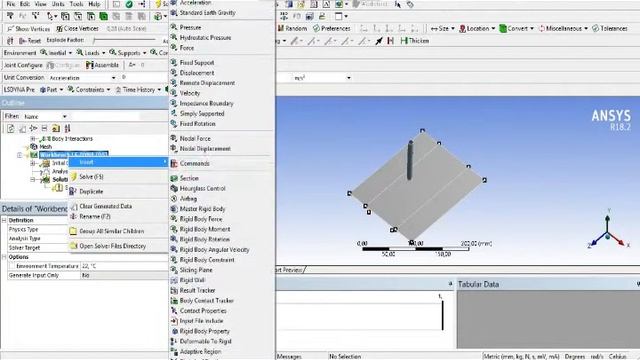This screenshot has width=640, height=360.
Task: Choose Fixed Support from the Insert submenu
Action: pyautogui.click(x=197, y=62)
